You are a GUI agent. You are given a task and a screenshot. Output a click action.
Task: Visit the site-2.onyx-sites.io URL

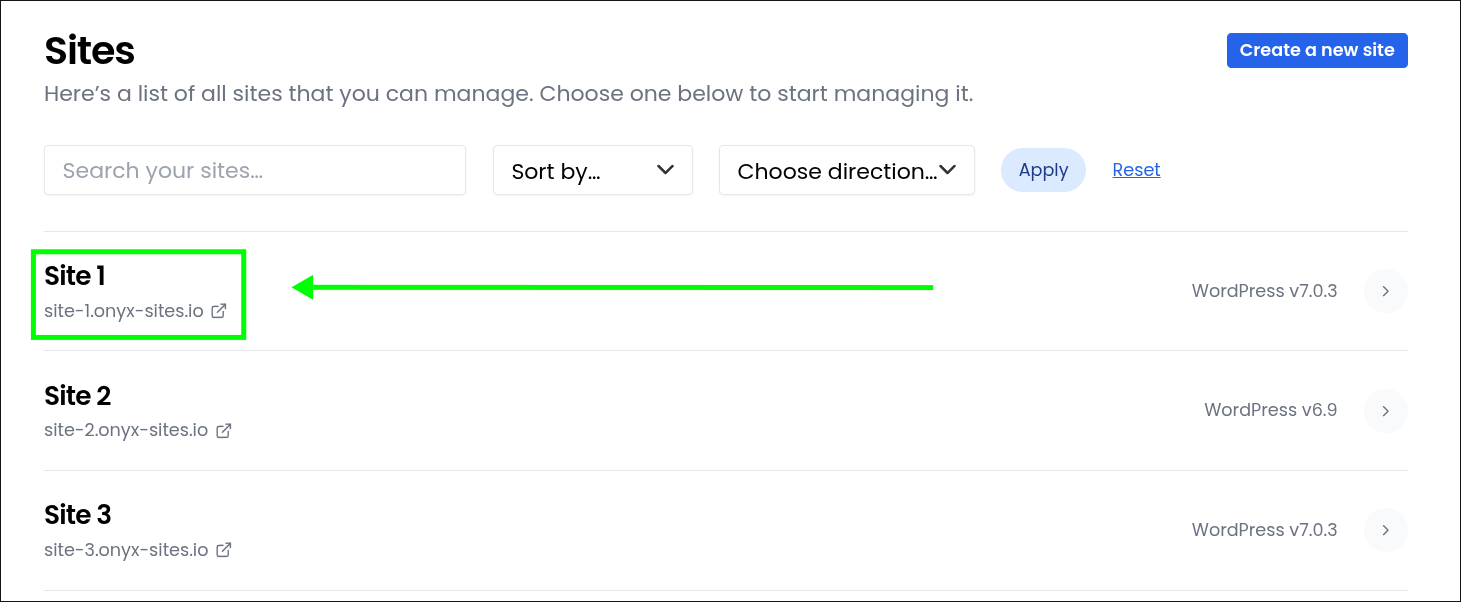pos(126,430)
